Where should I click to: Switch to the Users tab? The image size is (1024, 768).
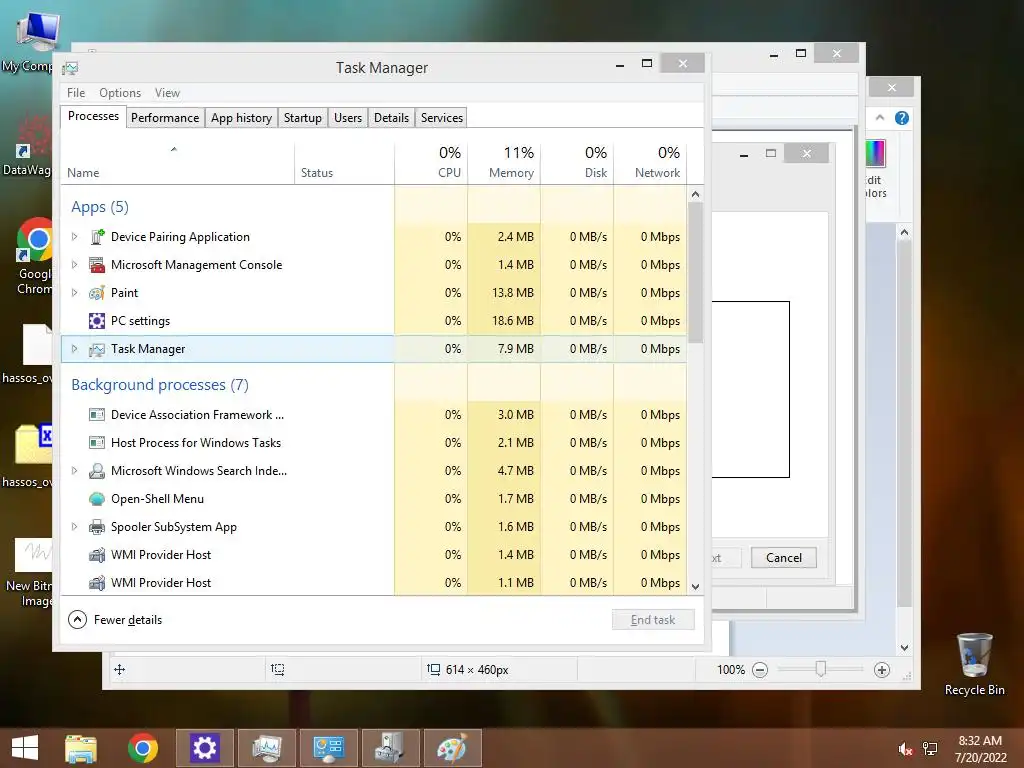tap(347, 118)
